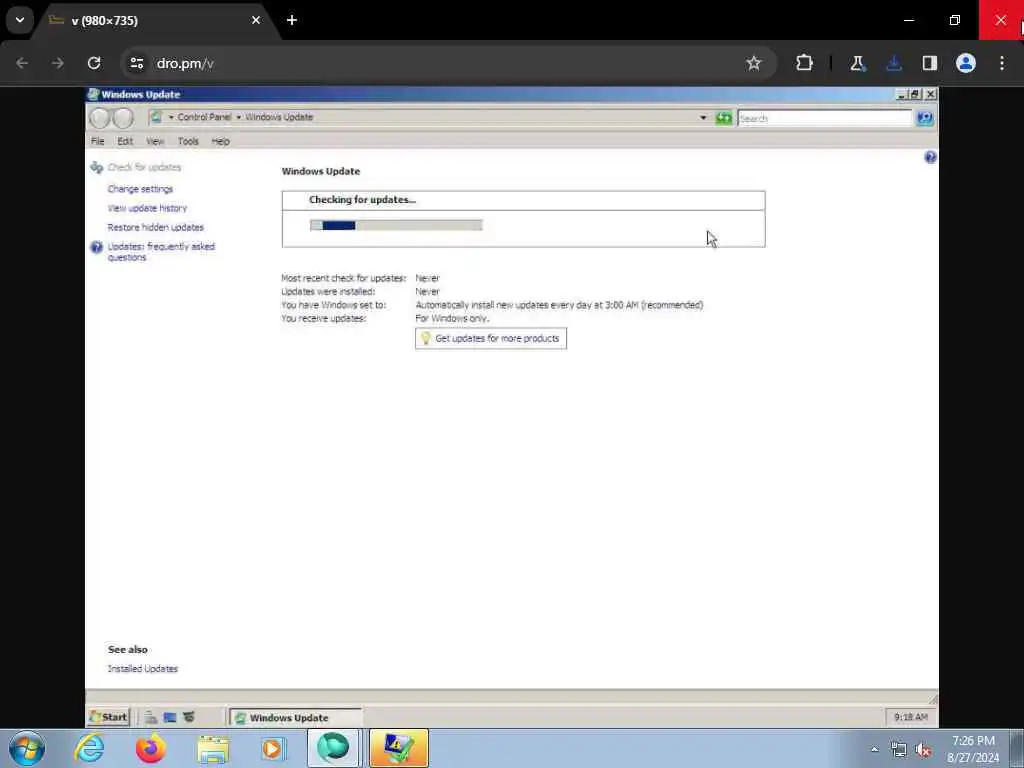Open the Edit menu
Viewport: 1024px width, 768px height.
[125, 141]
